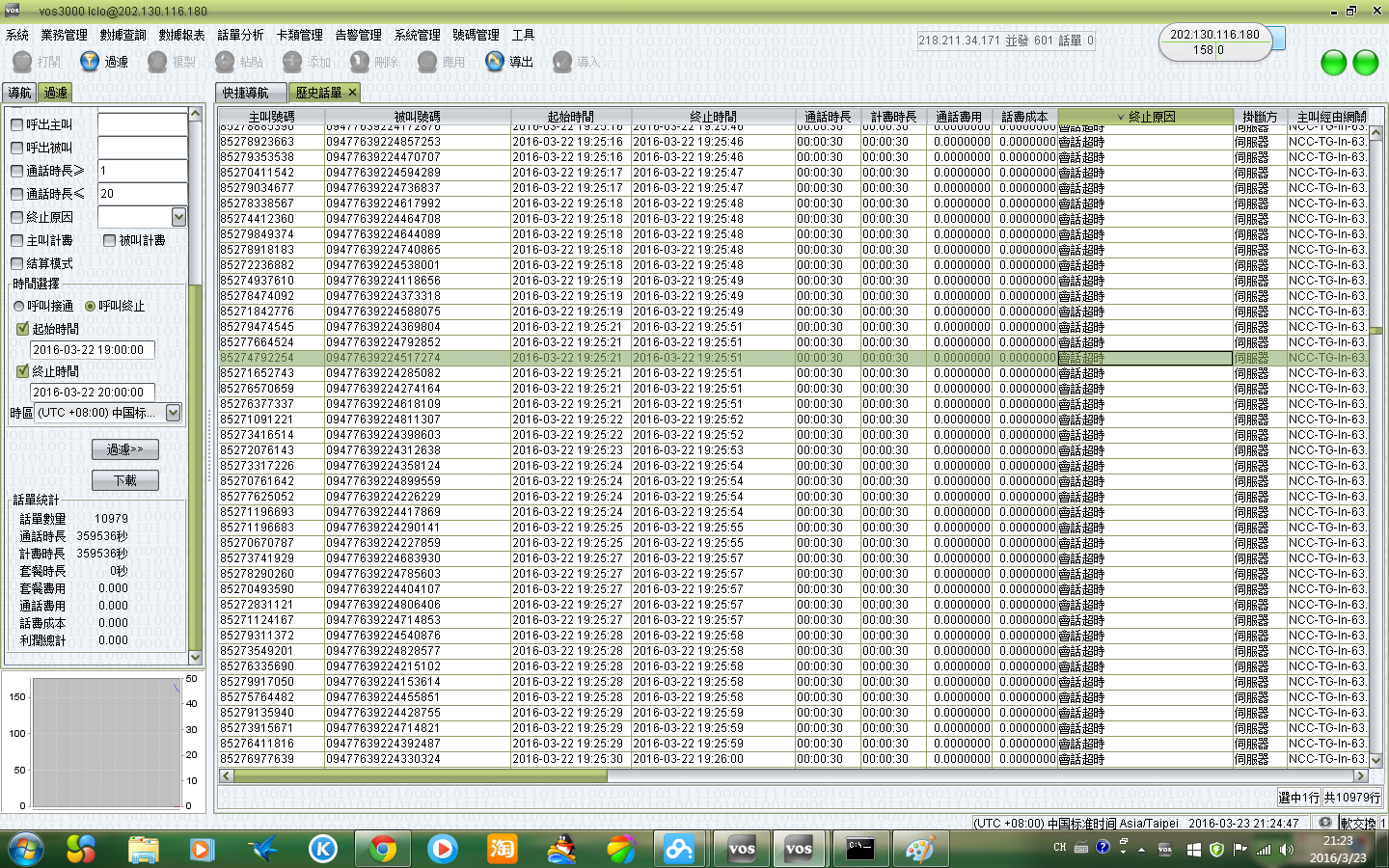Click the 刪除 delete toolbar icon
1389x868 pixels.
pyautogui.click(x=360, y=62)
